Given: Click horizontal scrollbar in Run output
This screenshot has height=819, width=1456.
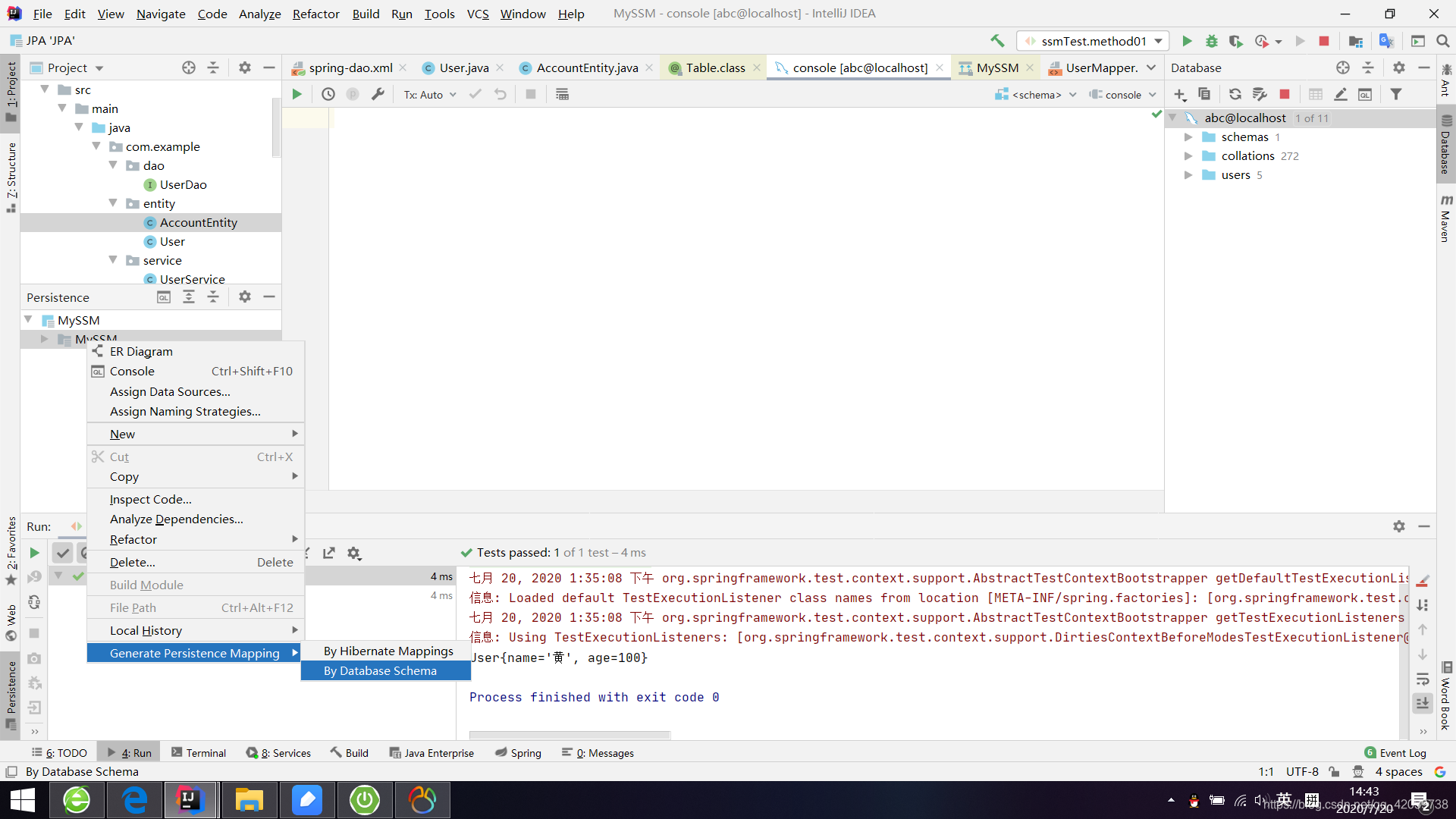Looking at the screenshot, I should 570,735.
